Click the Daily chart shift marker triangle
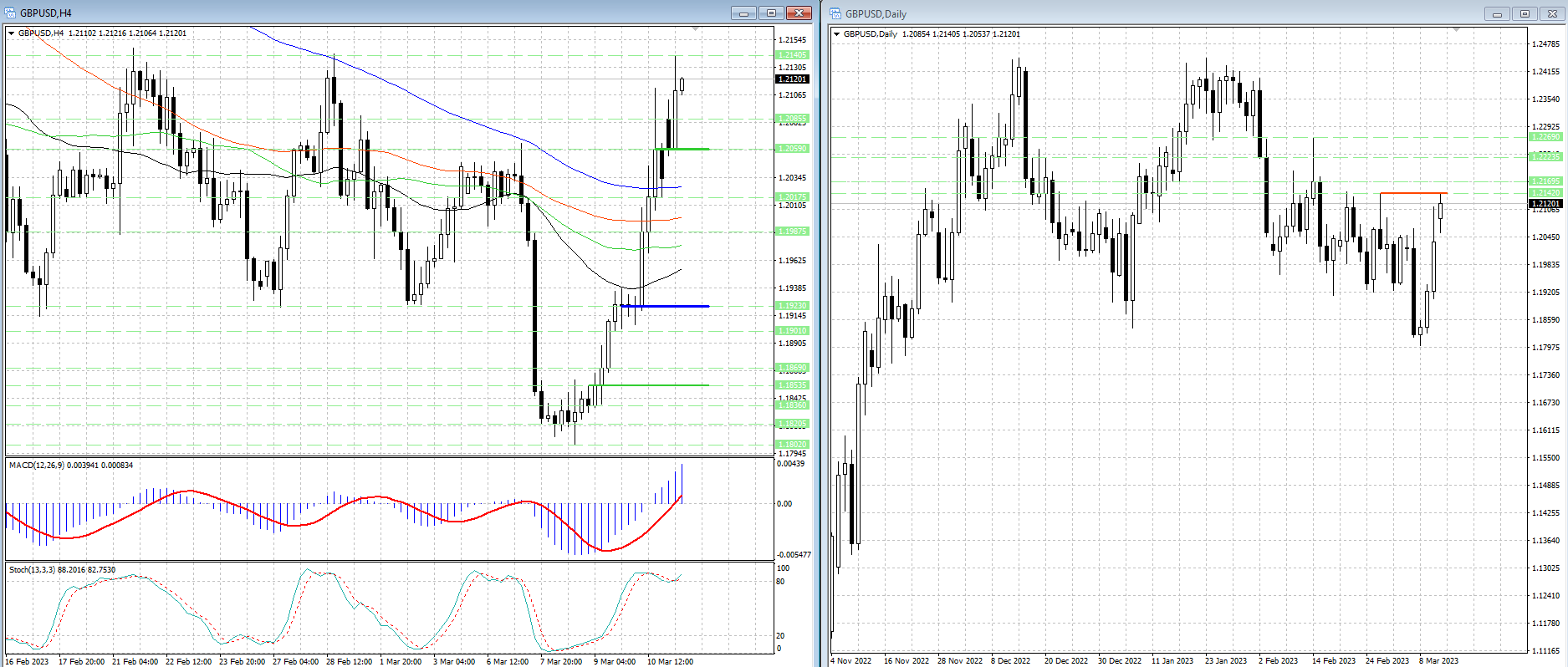The image size is (1568, 667). click(1456, 31)
